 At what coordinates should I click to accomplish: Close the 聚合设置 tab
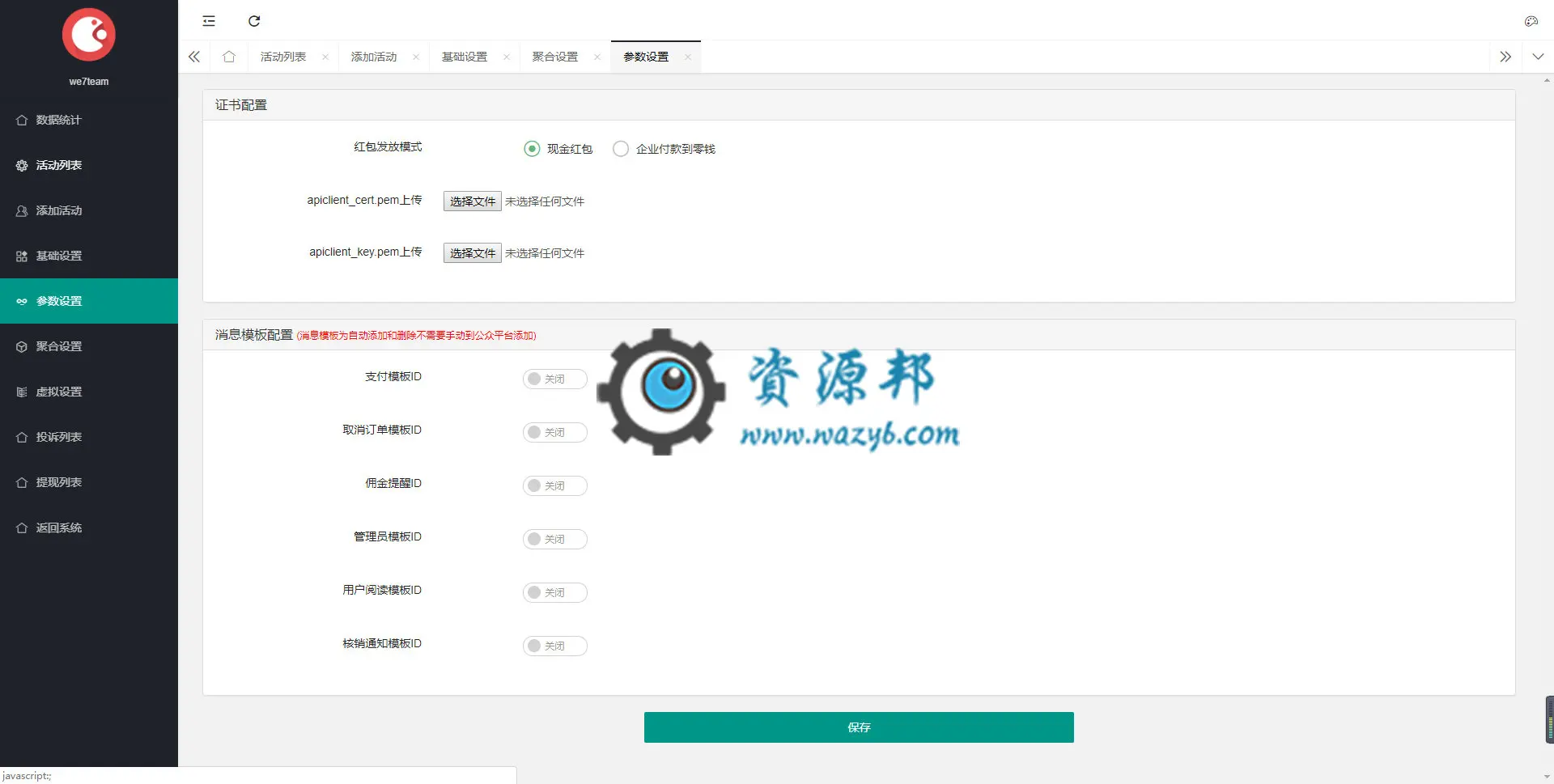pos(597,57)
